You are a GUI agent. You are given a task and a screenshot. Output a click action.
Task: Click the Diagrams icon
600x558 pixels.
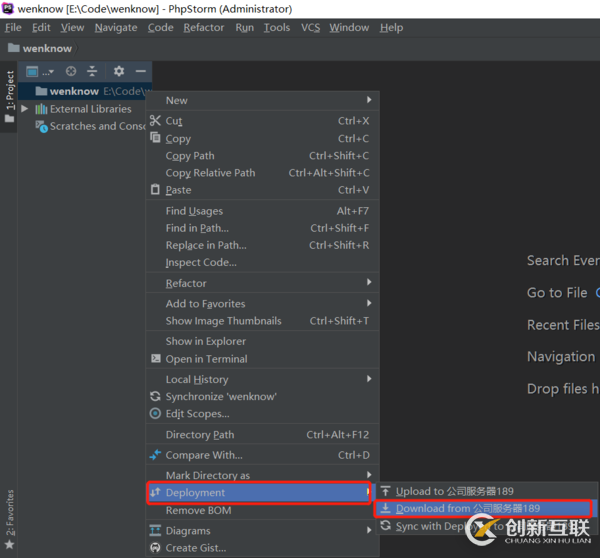coord(155,530)
